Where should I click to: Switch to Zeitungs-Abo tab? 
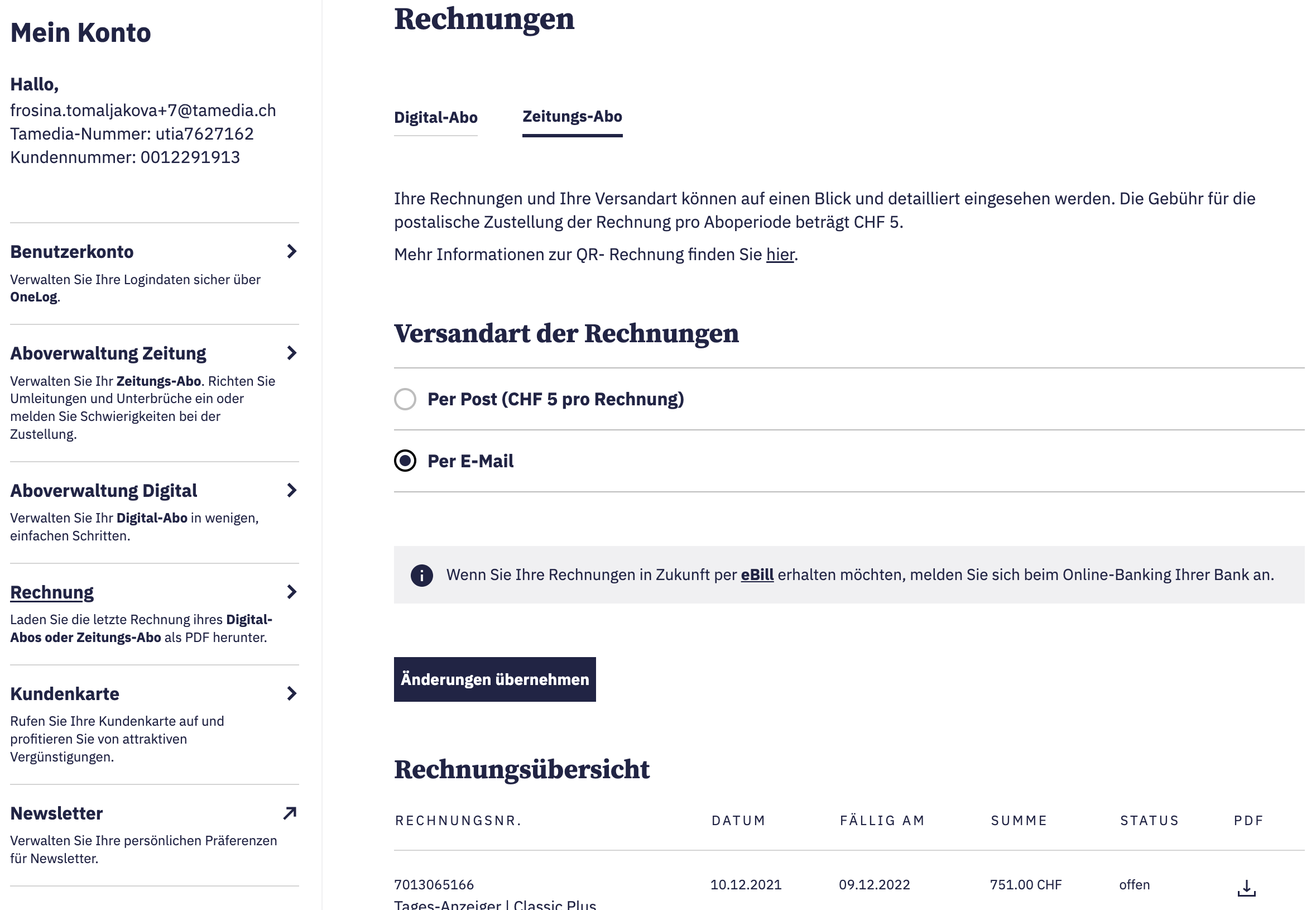[571, 117]
